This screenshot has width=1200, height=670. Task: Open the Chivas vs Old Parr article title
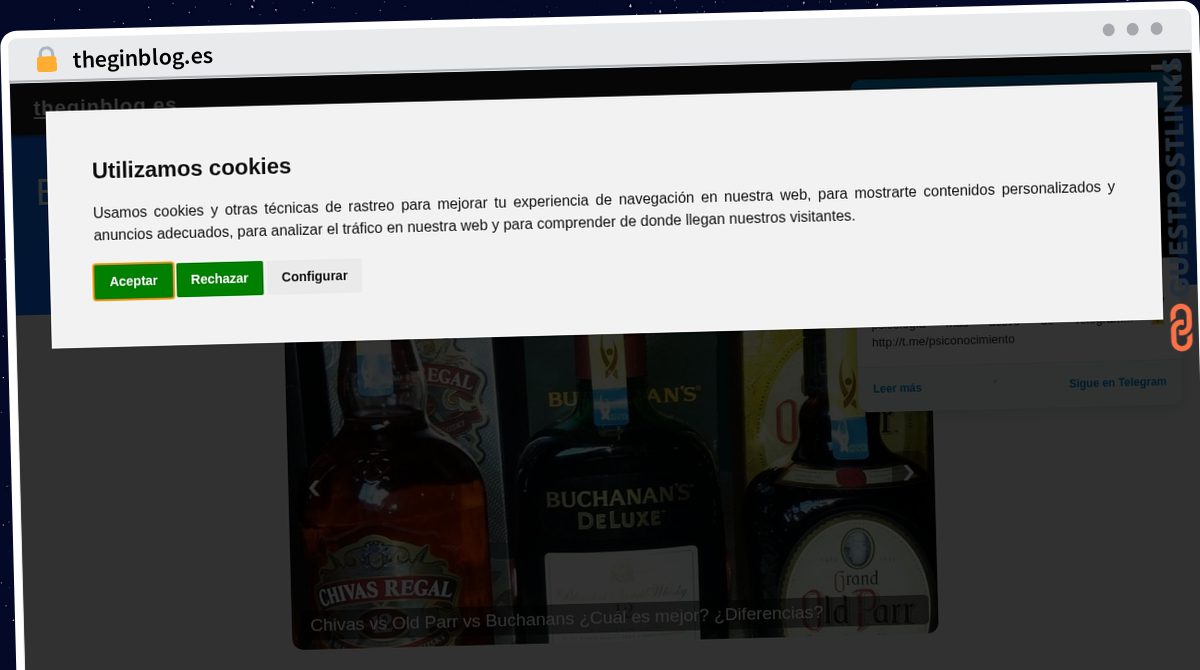(x=566, y=617)
